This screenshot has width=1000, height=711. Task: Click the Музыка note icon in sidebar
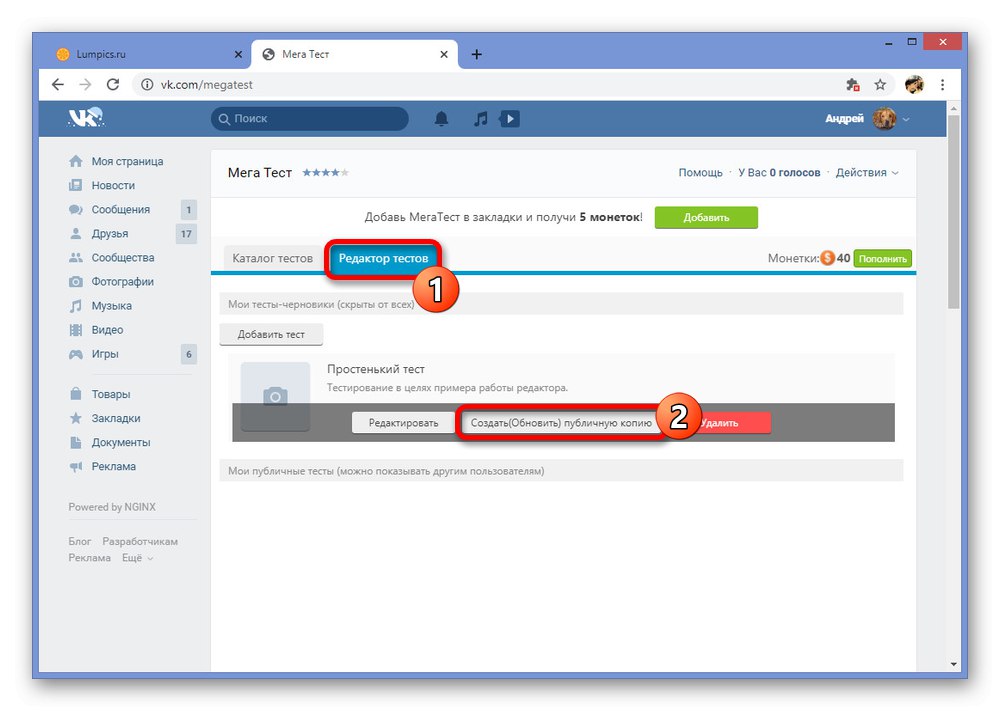76,306
